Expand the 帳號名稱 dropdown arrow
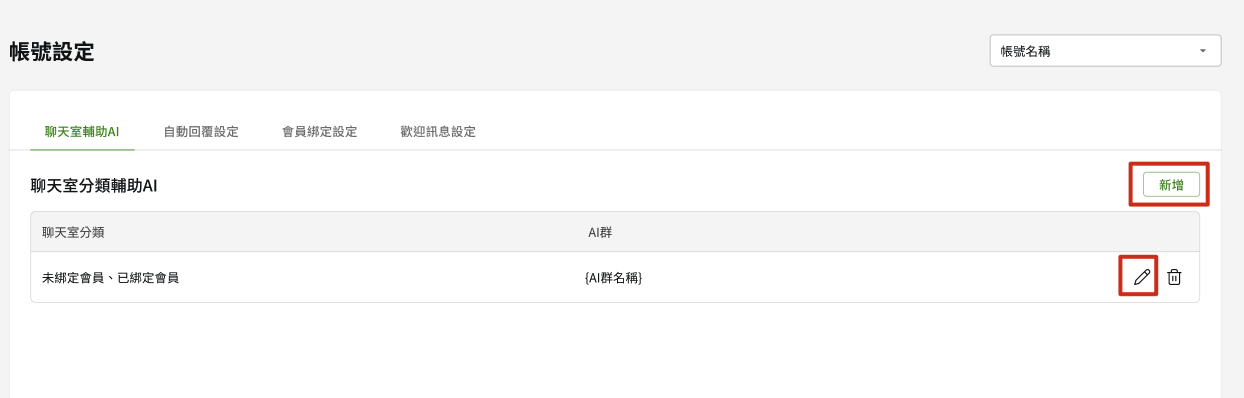1244x398 pixels. click(x=1203, y=51)
